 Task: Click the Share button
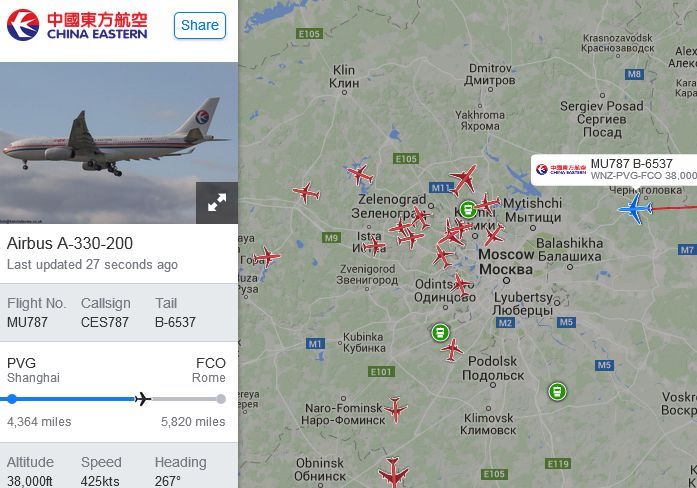click(x=200, y=25)
